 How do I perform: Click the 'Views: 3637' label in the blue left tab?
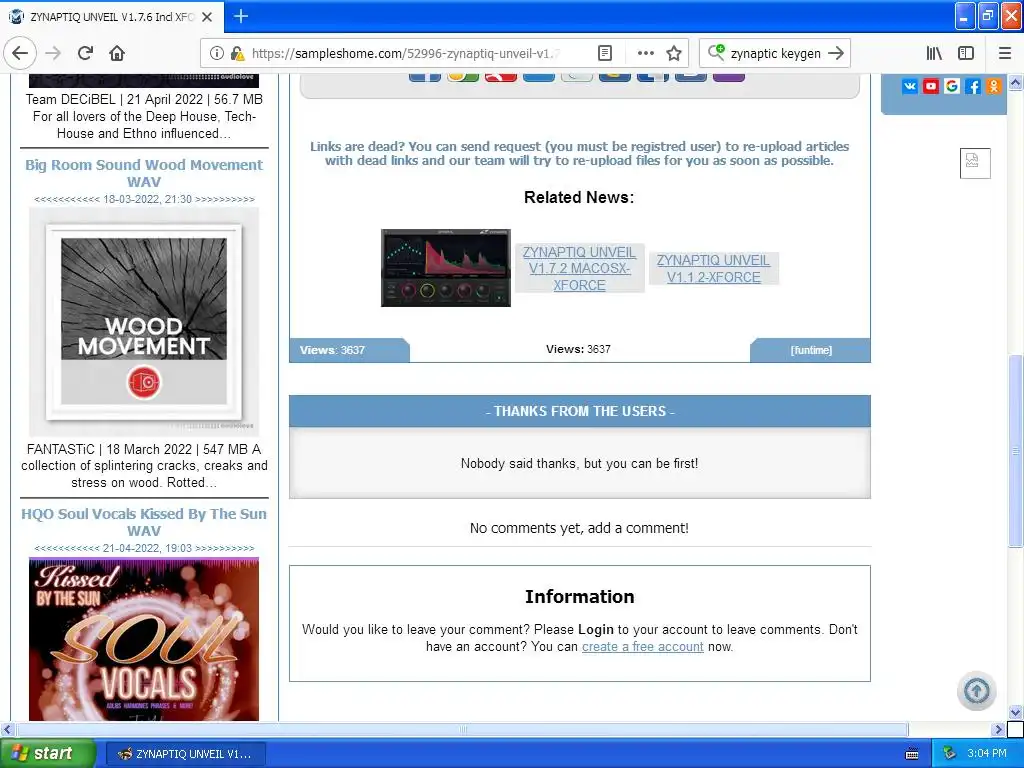[332, 350]
